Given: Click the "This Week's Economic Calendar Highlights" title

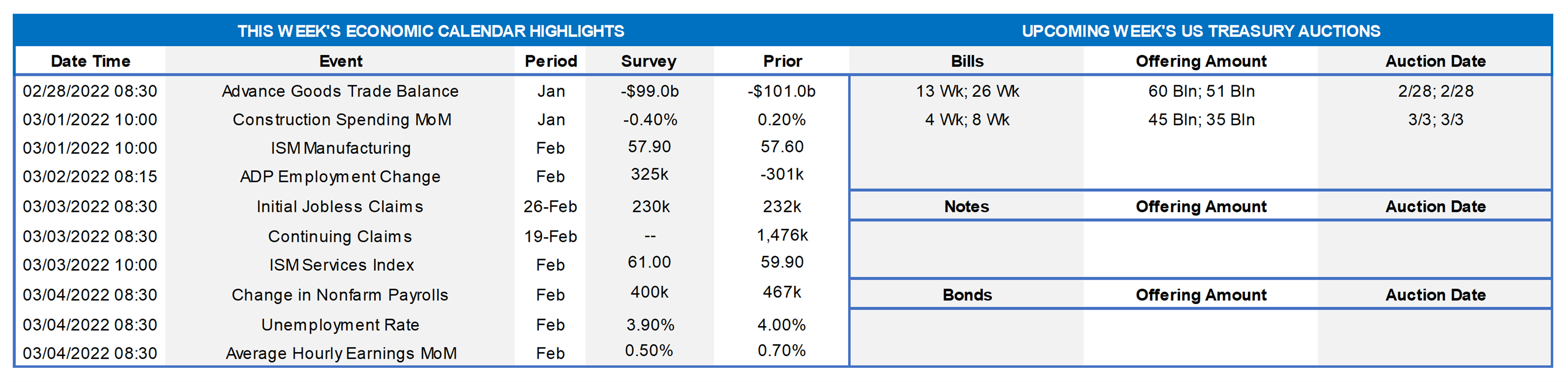Looking at the screenshot, I should pos(430,31).
